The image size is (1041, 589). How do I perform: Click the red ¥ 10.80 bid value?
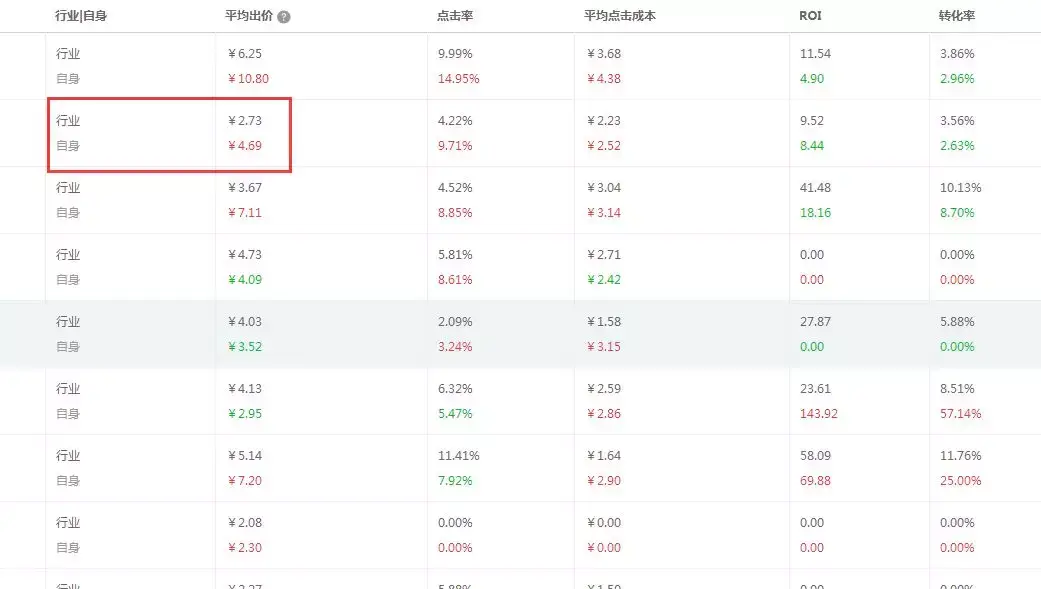point(248,79)
